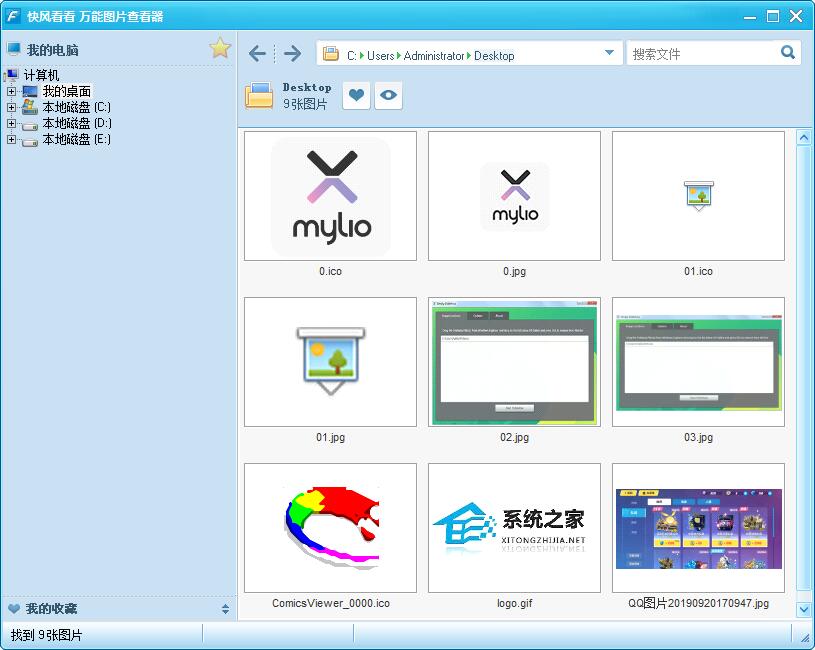The image size is (815, 650).
Task: Open the address bar path dropdown
Action: 610,52
